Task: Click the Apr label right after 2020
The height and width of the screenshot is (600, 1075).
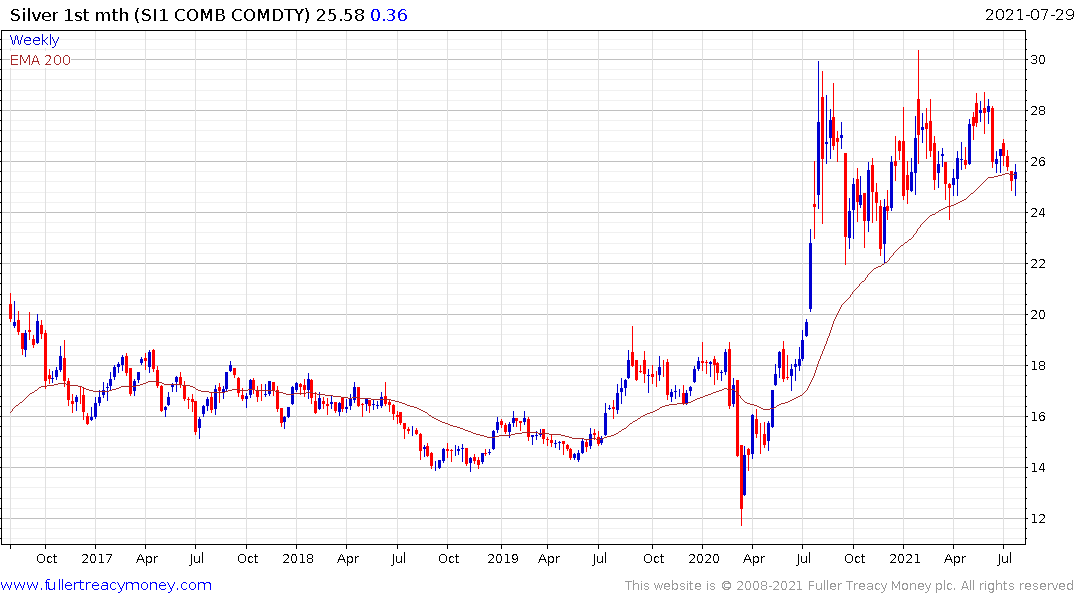Action: [754, 559]
